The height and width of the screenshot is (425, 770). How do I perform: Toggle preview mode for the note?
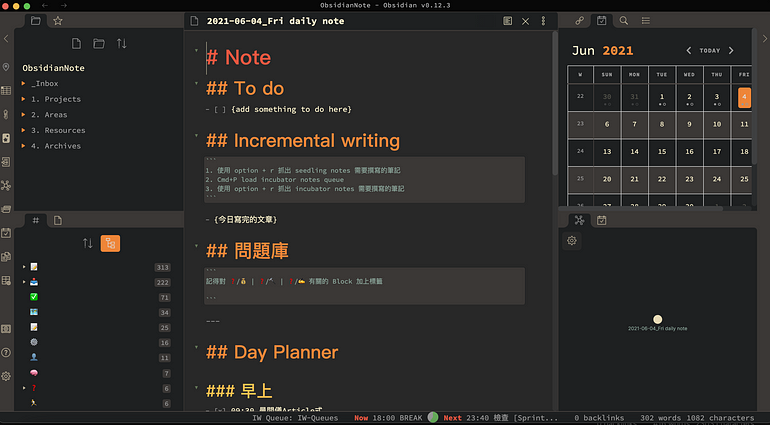pyautogui.click(x=508, y=21)
